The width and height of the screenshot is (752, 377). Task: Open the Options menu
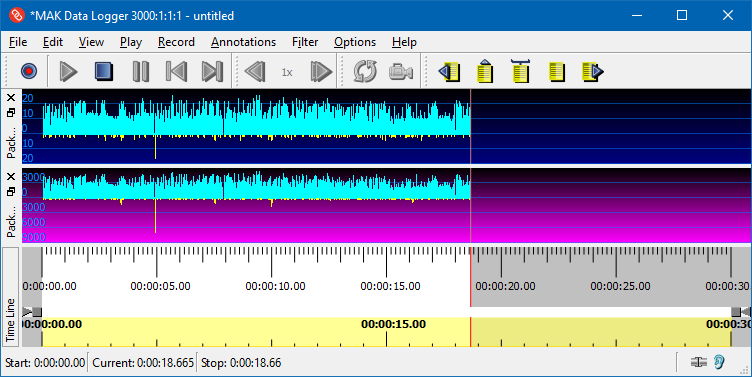(355, 42)
